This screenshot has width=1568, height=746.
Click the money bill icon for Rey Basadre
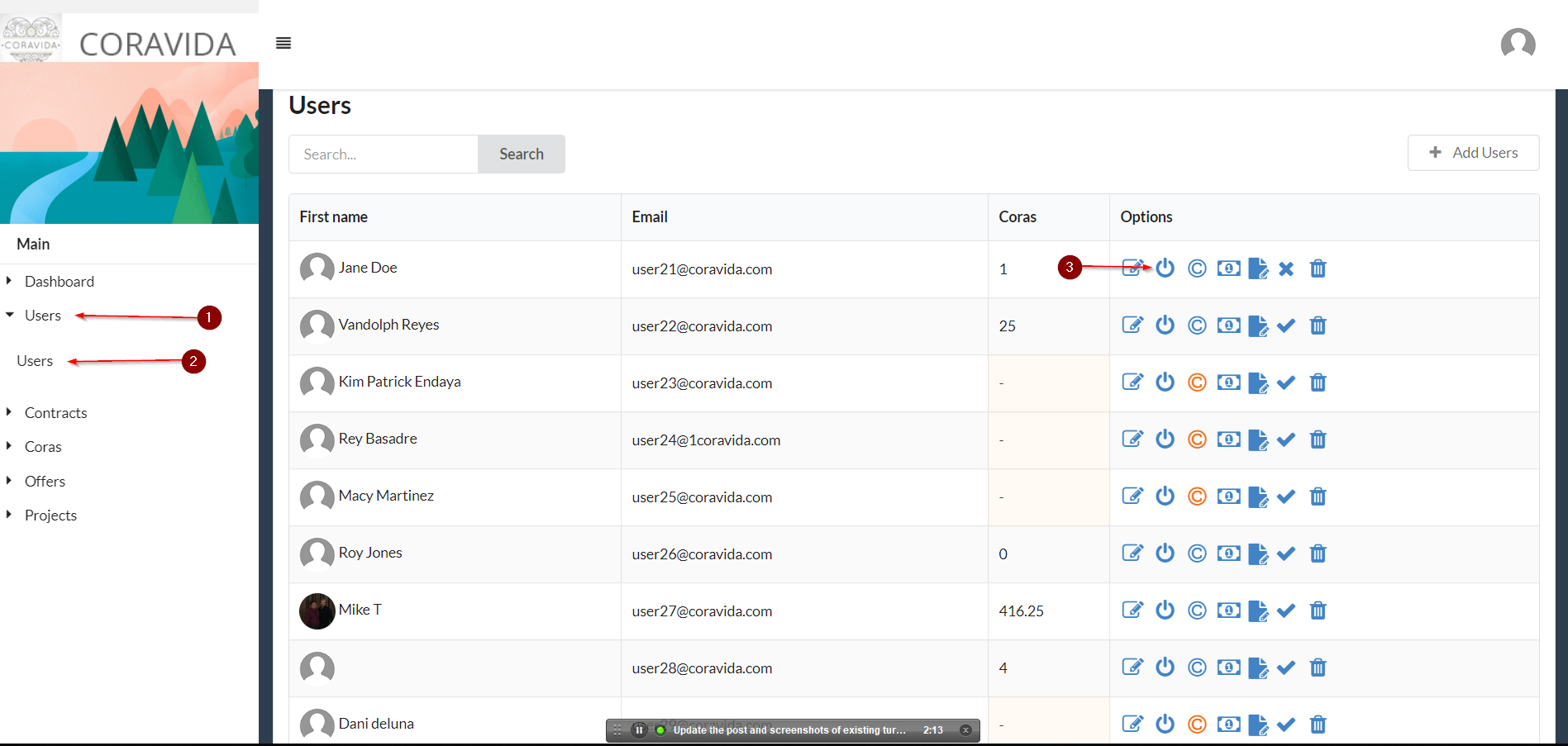coord(1228,440)
